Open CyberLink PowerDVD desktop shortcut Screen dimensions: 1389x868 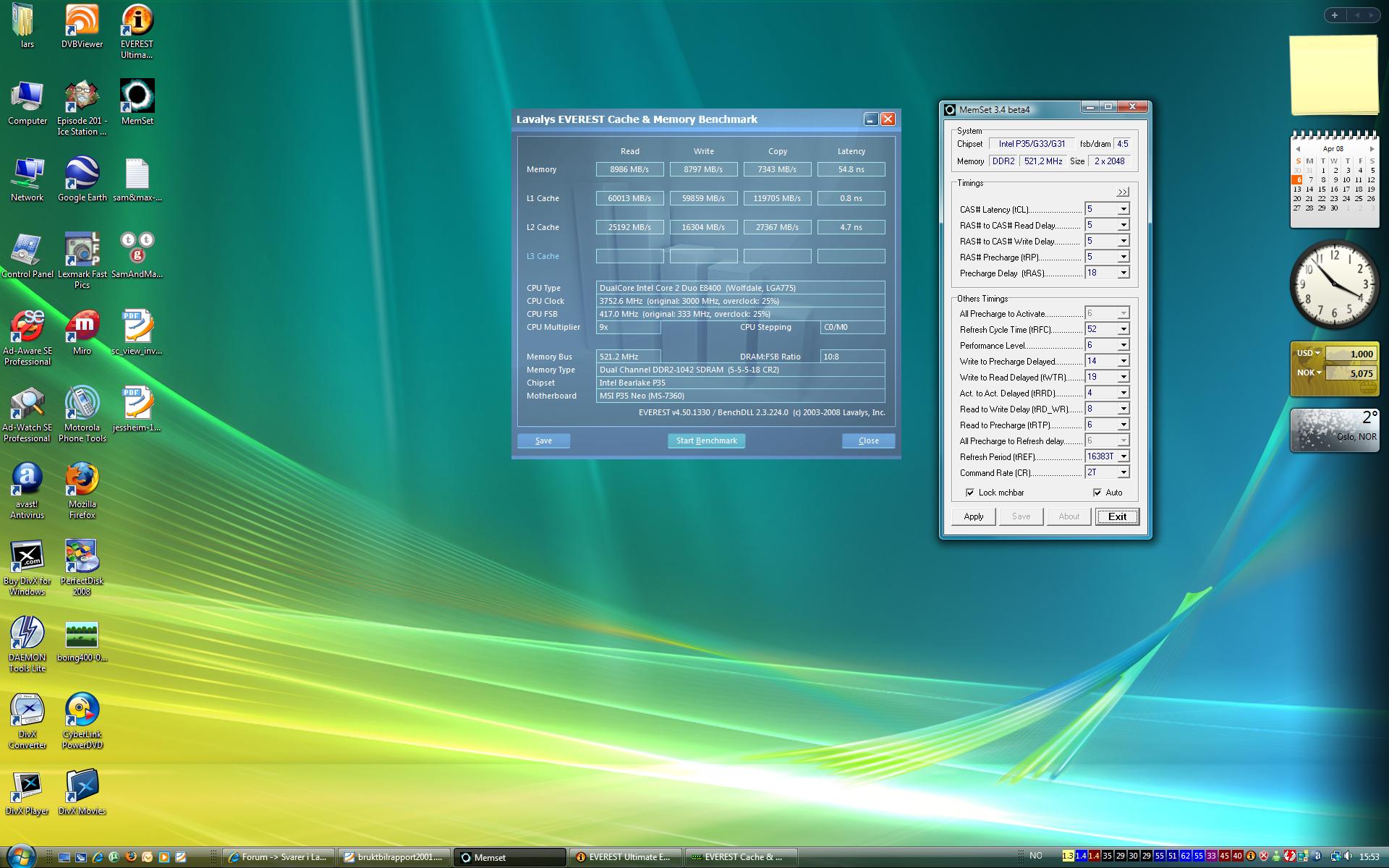click(82, 720)
